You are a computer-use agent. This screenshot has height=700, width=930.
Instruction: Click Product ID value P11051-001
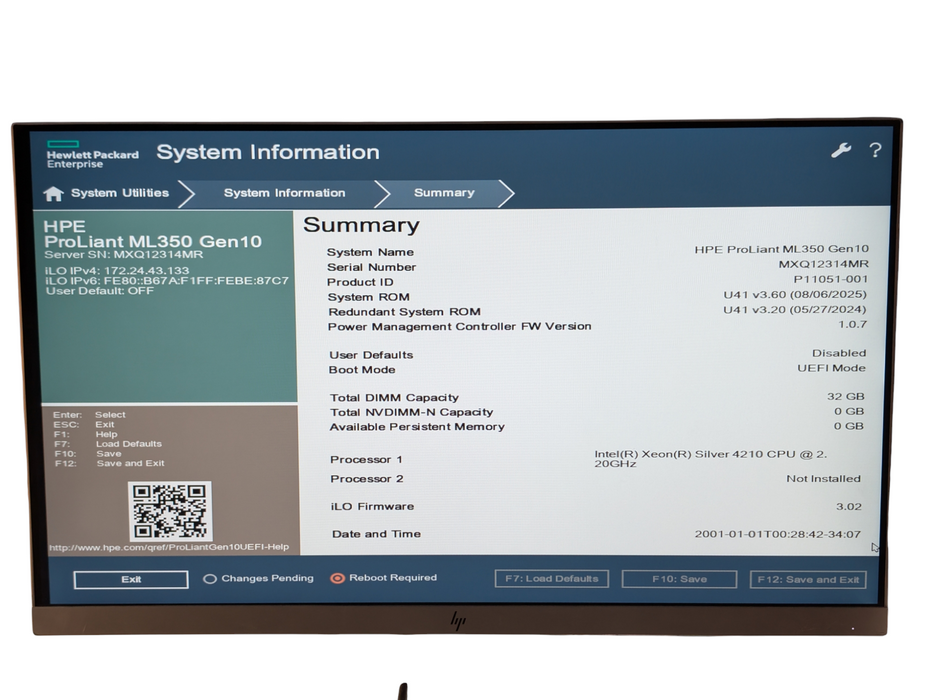coord(830,279)
